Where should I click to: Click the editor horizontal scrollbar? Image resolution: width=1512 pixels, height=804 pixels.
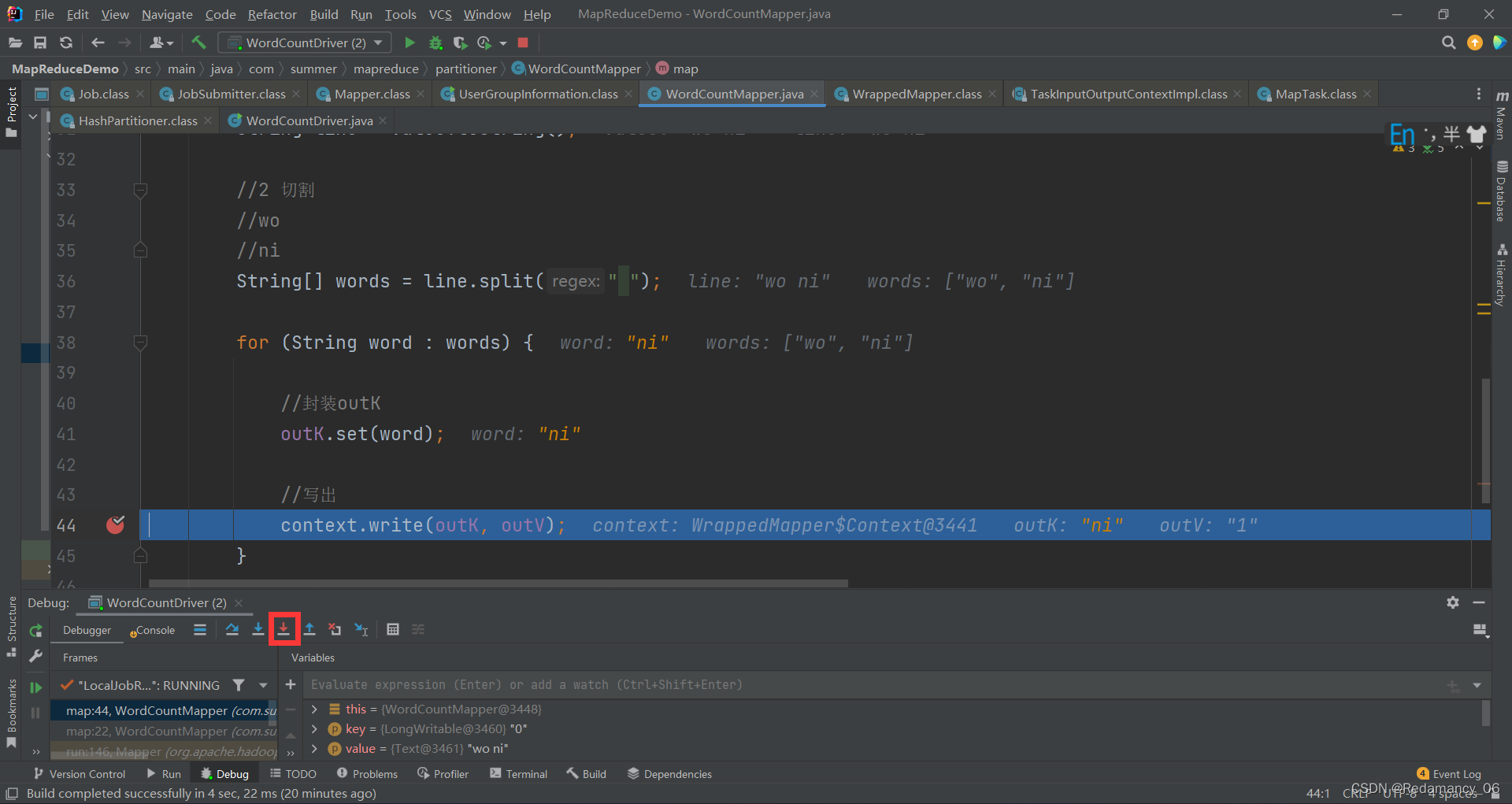click(498, 584)
